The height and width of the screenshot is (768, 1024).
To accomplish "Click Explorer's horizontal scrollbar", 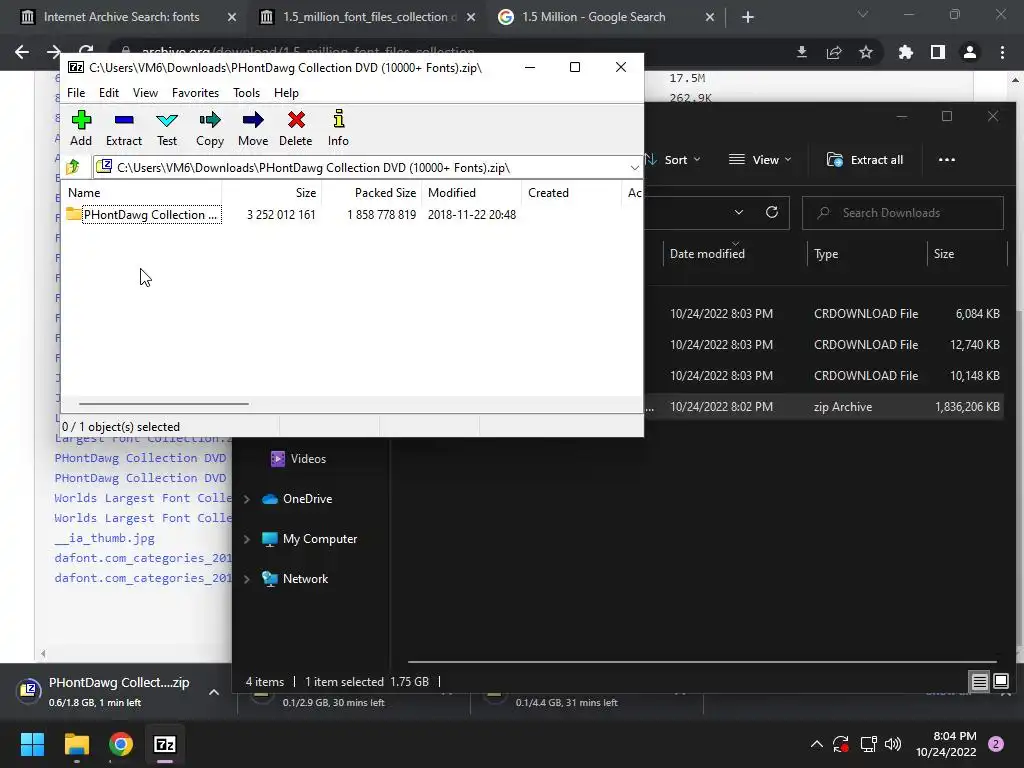I will pos(702,662).
